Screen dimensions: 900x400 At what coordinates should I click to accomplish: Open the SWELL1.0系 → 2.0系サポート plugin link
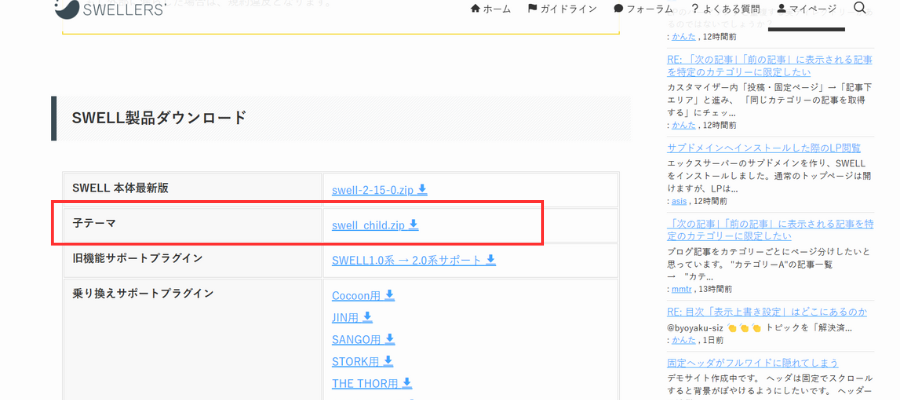(407, 260)
